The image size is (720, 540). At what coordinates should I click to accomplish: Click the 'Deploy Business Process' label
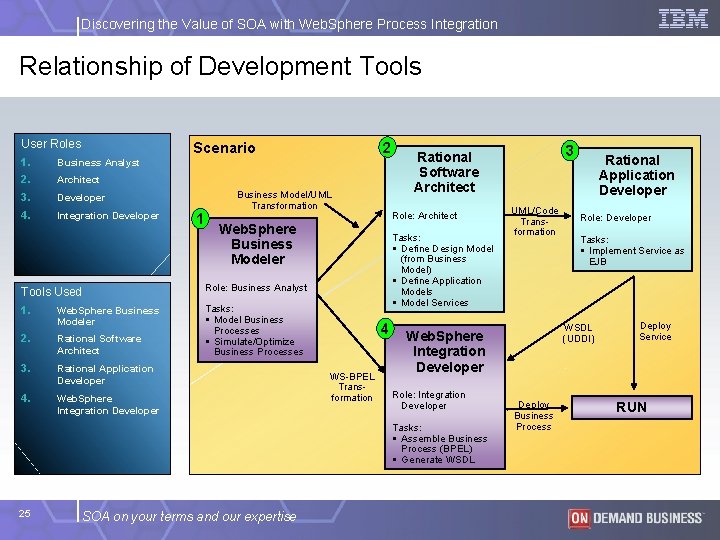534,416
